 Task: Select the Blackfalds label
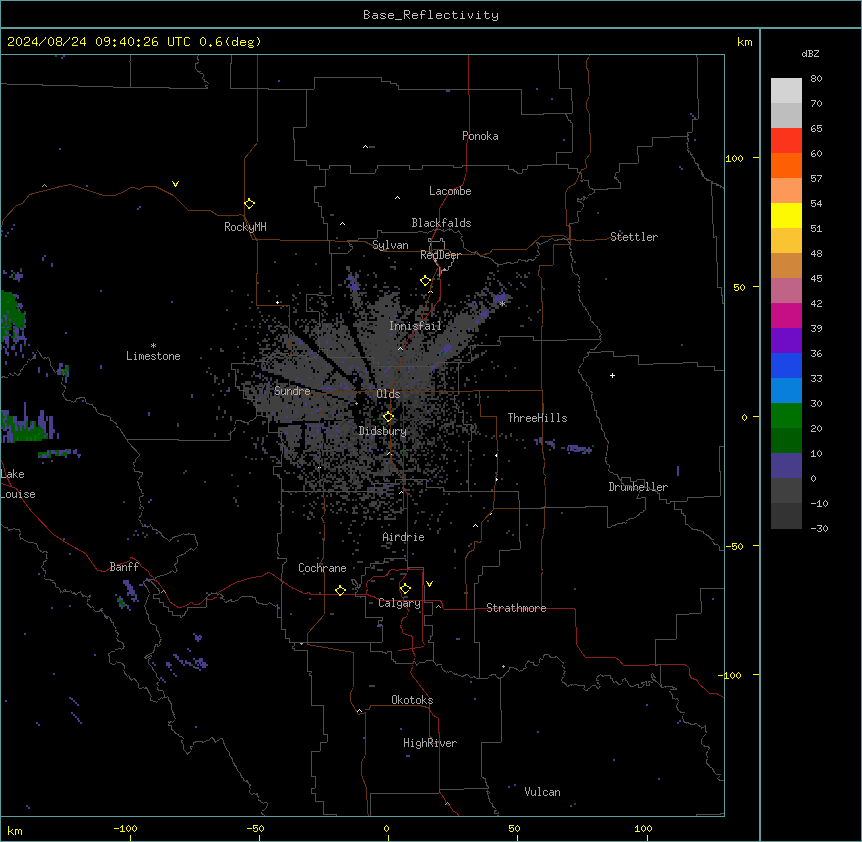point(441,223)
